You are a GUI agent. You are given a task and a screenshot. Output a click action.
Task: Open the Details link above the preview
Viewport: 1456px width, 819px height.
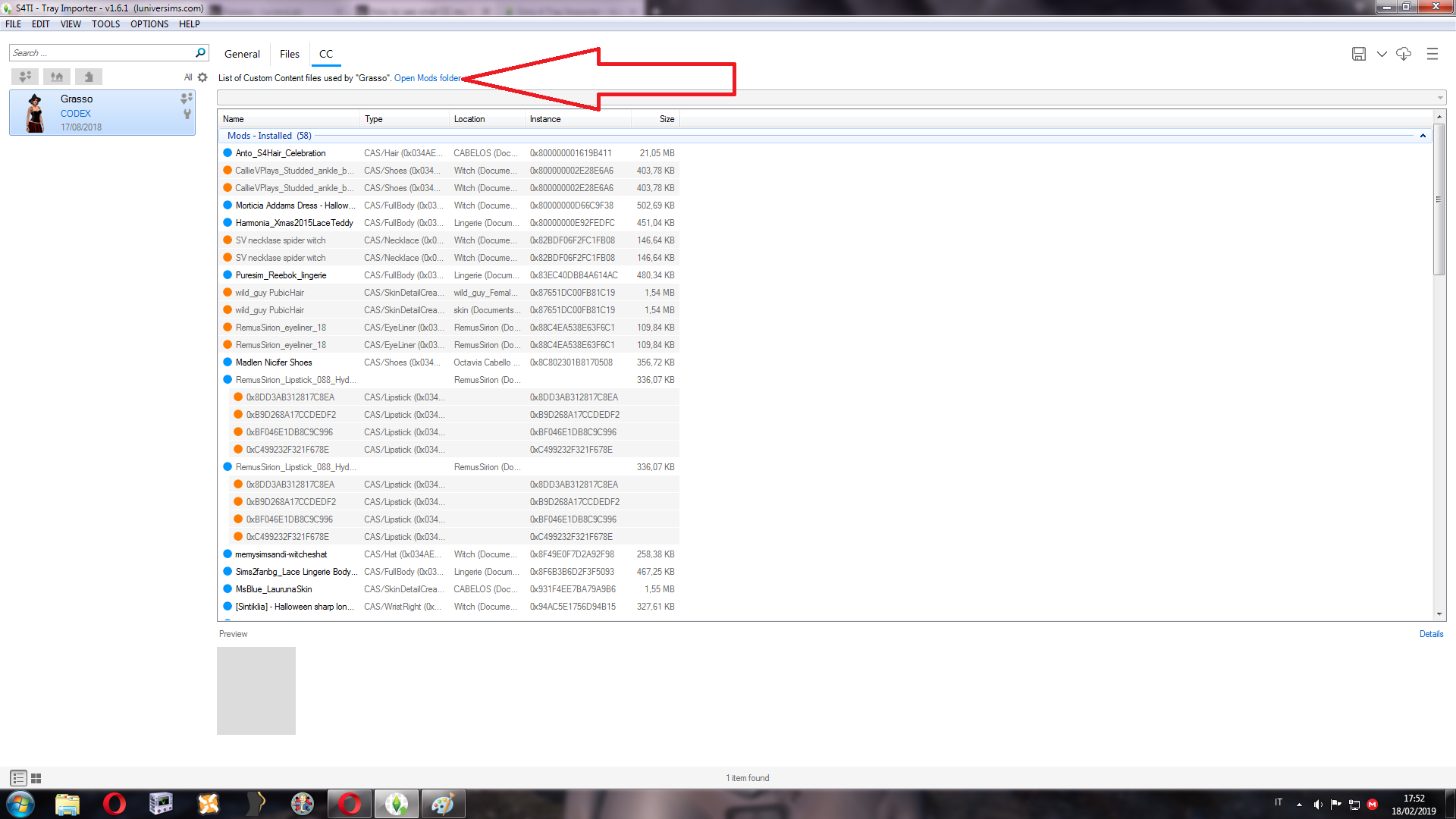1431,633
